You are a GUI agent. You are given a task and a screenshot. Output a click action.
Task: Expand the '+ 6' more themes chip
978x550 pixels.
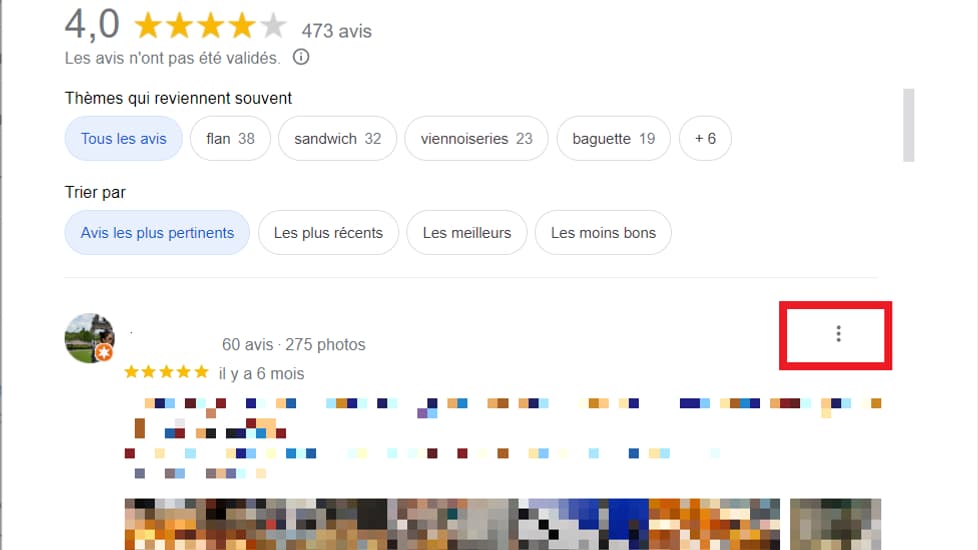pos(705,138)
